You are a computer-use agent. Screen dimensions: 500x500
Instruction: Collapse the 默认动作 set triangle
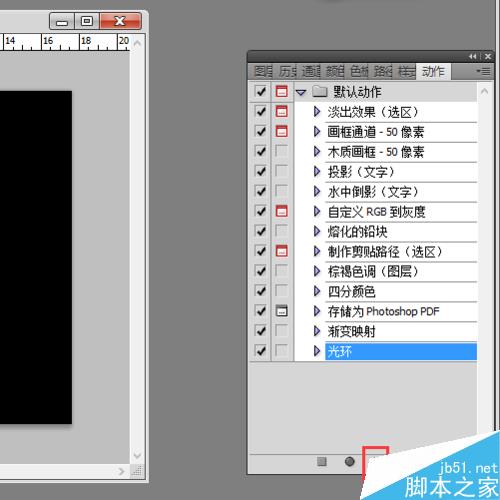[301, 92]
